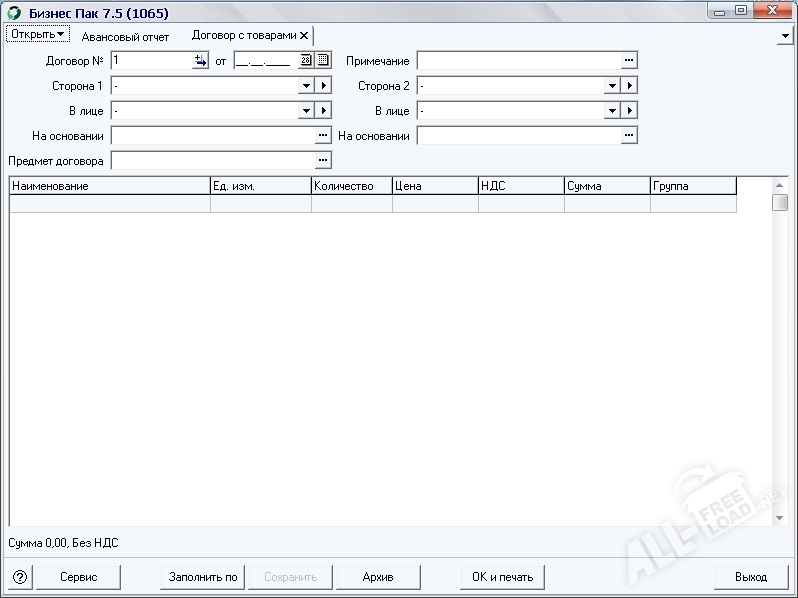Click the Заполнить по button
The width and height of the screenshot is (798, 598).
click(203, 577)
